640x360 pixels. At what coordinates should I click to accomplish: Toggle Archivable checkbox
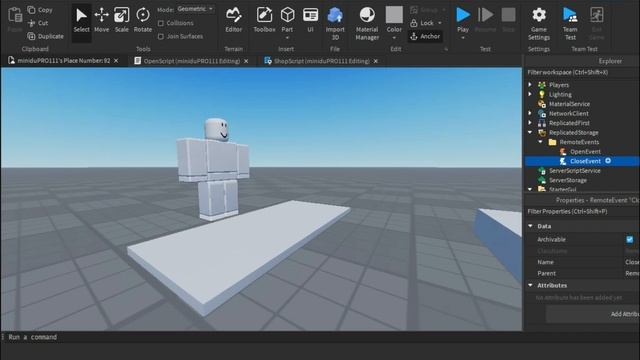[x=629, y=240]
